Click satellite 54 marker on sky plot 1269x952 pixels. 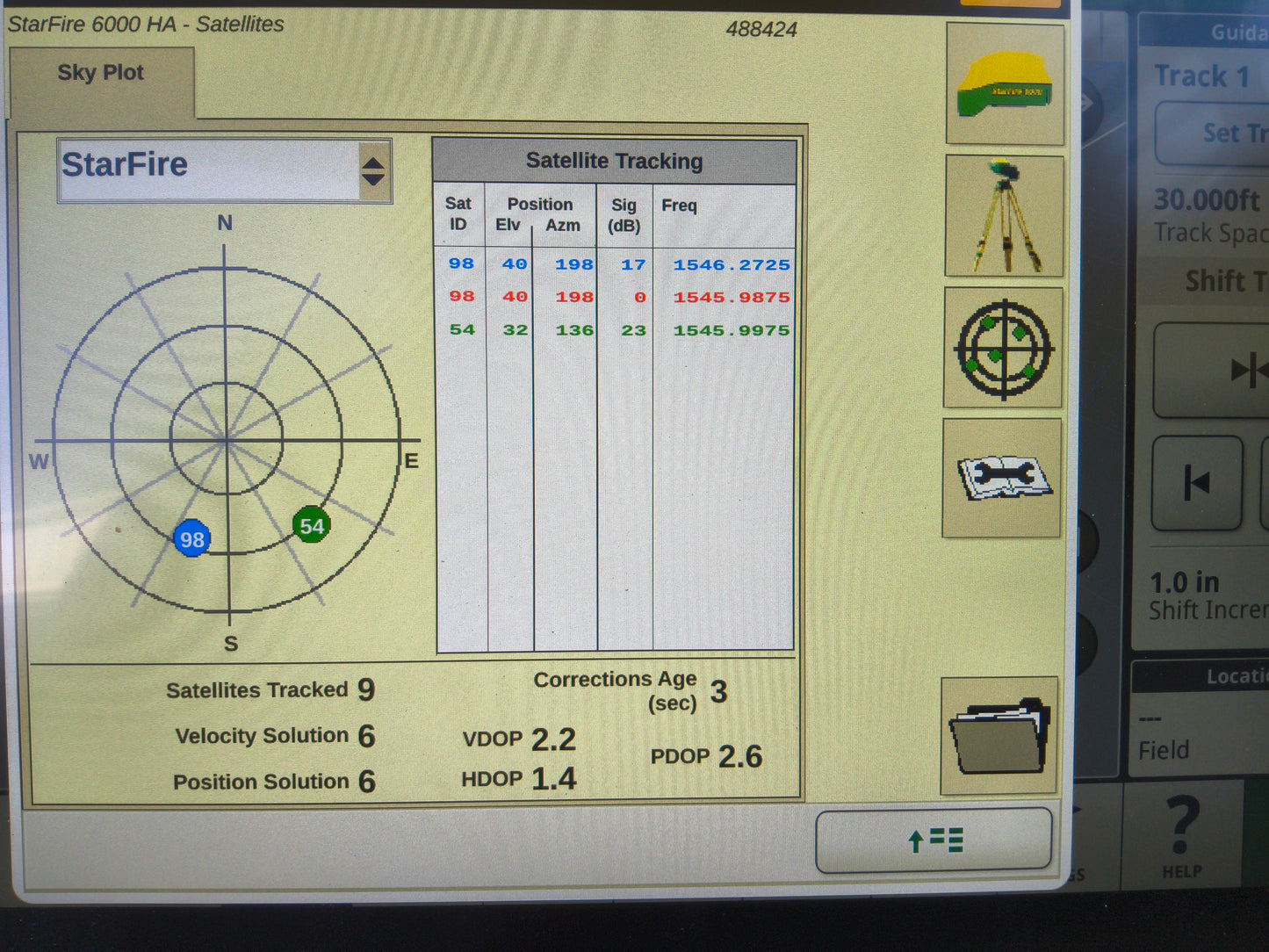pyautogui.click(x=311, y=525)
